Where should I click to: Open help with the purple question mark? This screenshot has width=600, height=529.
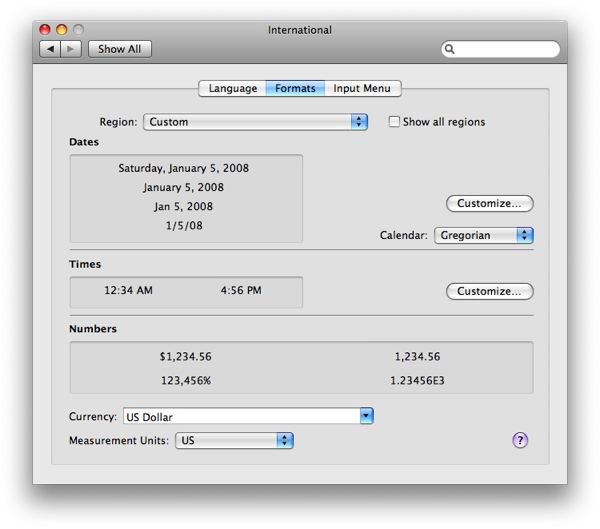coord(520,440)
